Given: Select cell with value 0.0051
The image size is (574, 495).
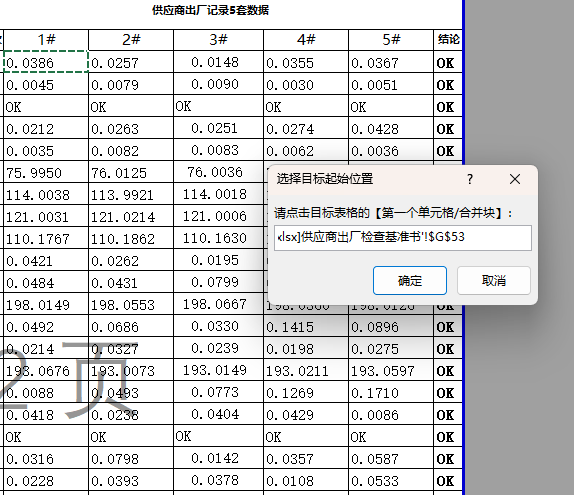Looking at the screenshot, I should click(x=391, y=84).
